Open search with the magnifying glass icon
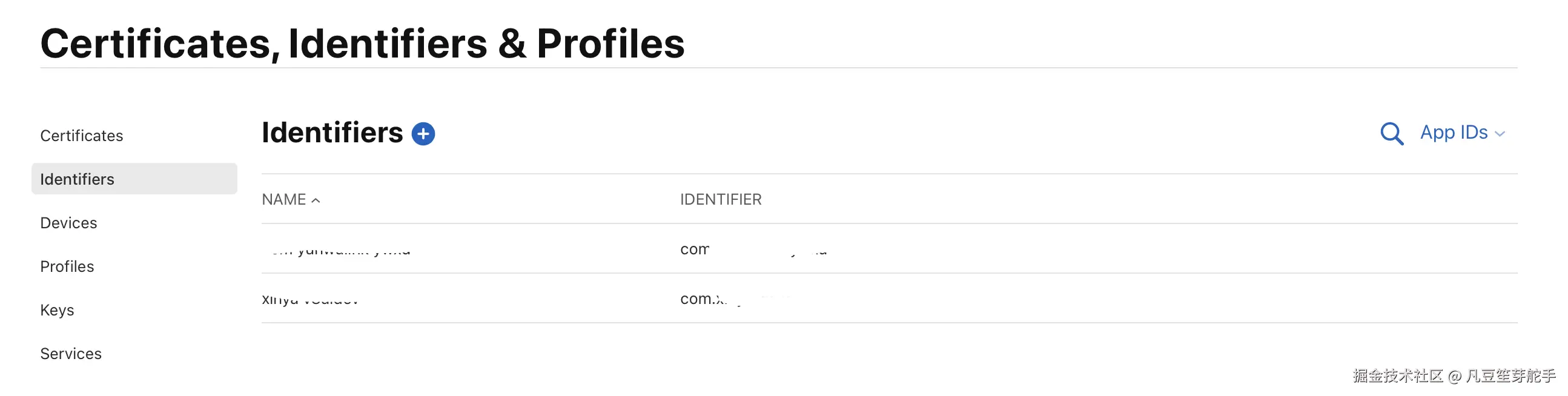The height and width of the screenshot is (396, 1568). (x=1391, y=134)
